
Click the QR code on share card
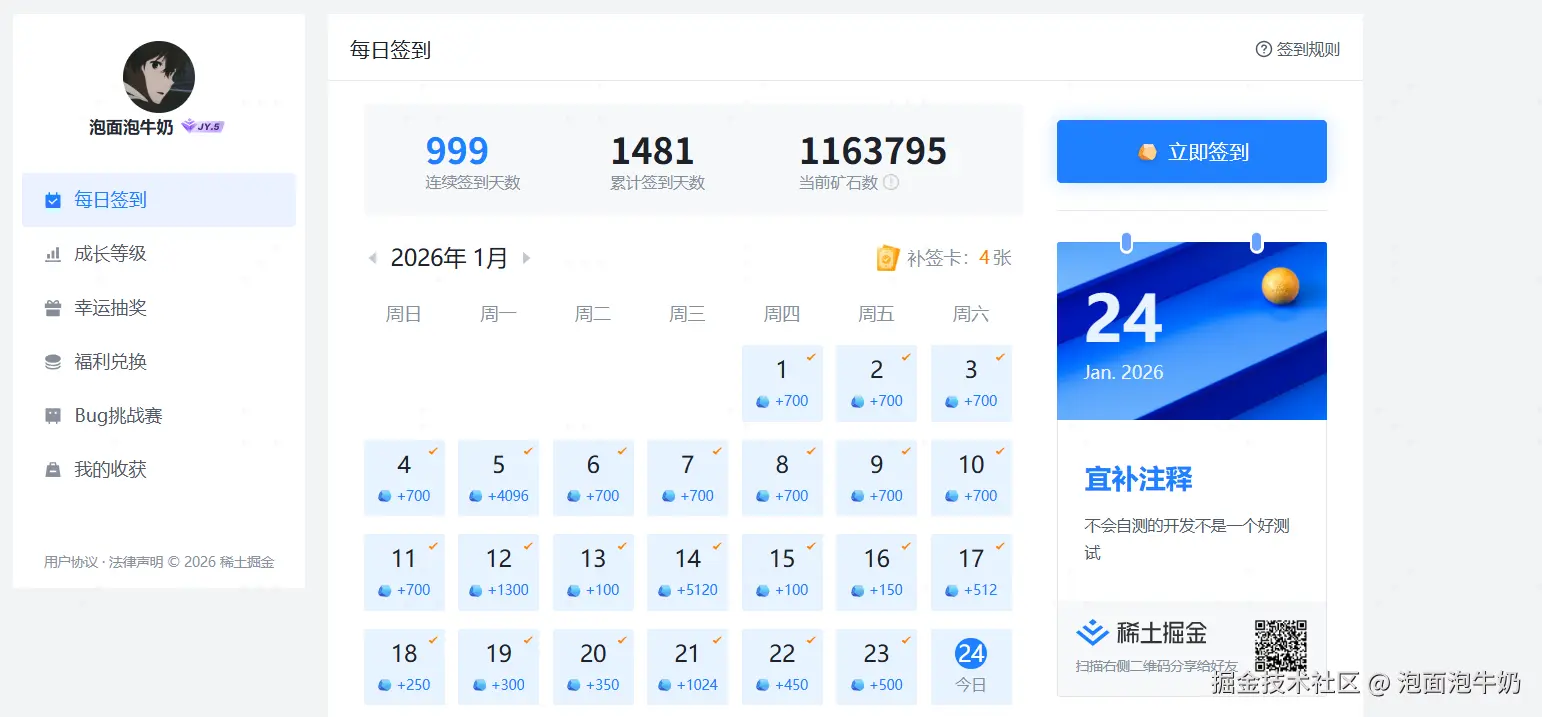pyautogui.click(x=1280, y=646)
